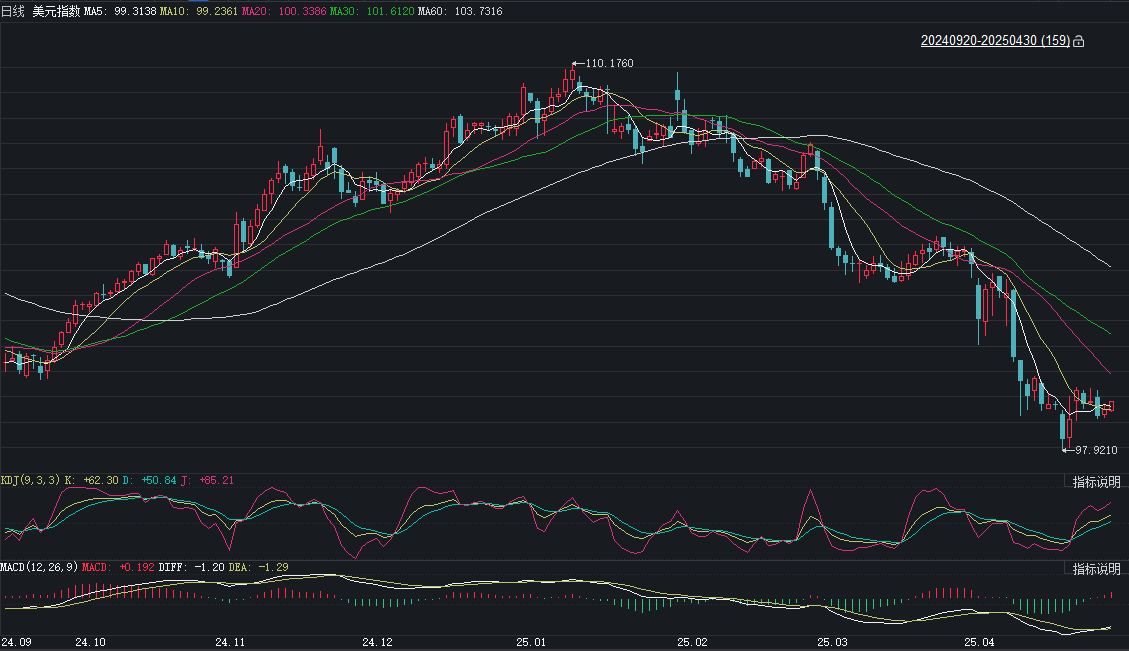
Task: Click DIFF: -1.20 value
Action: (x=192, y=567)
